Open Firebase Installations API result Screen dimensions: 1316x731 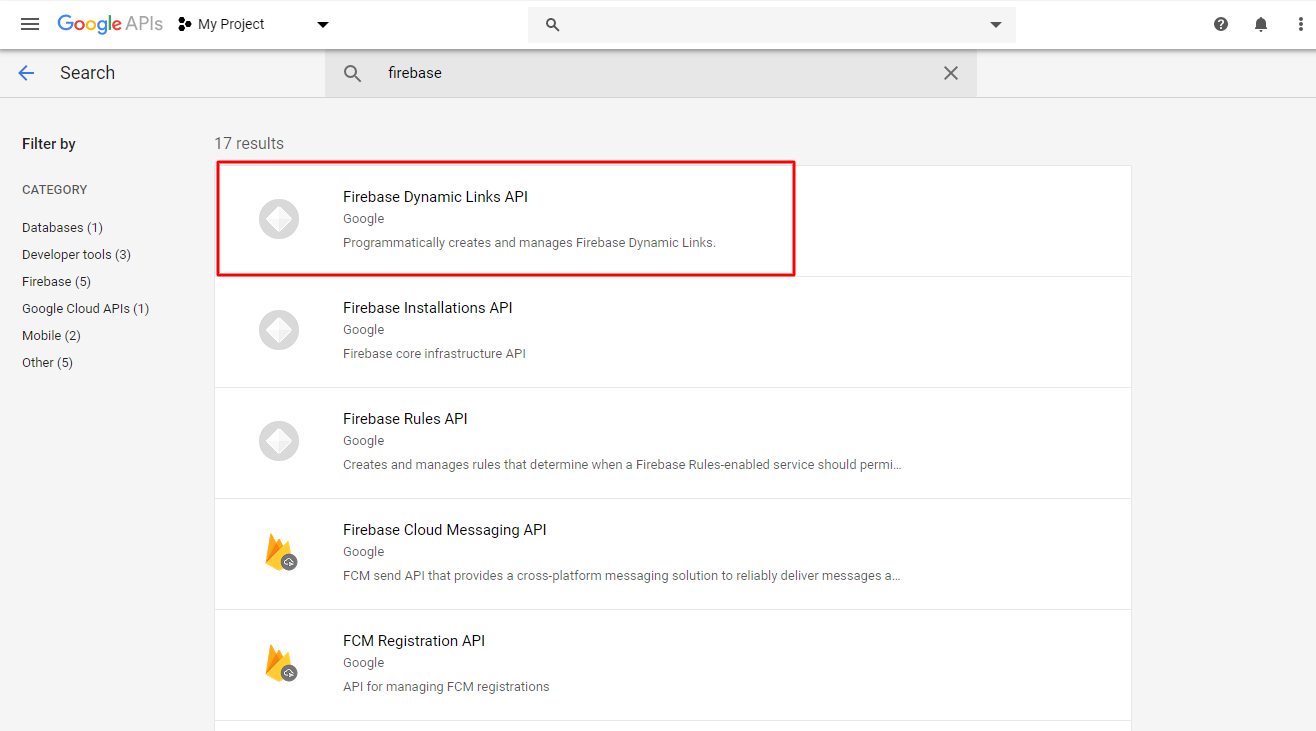click(673, 332)
